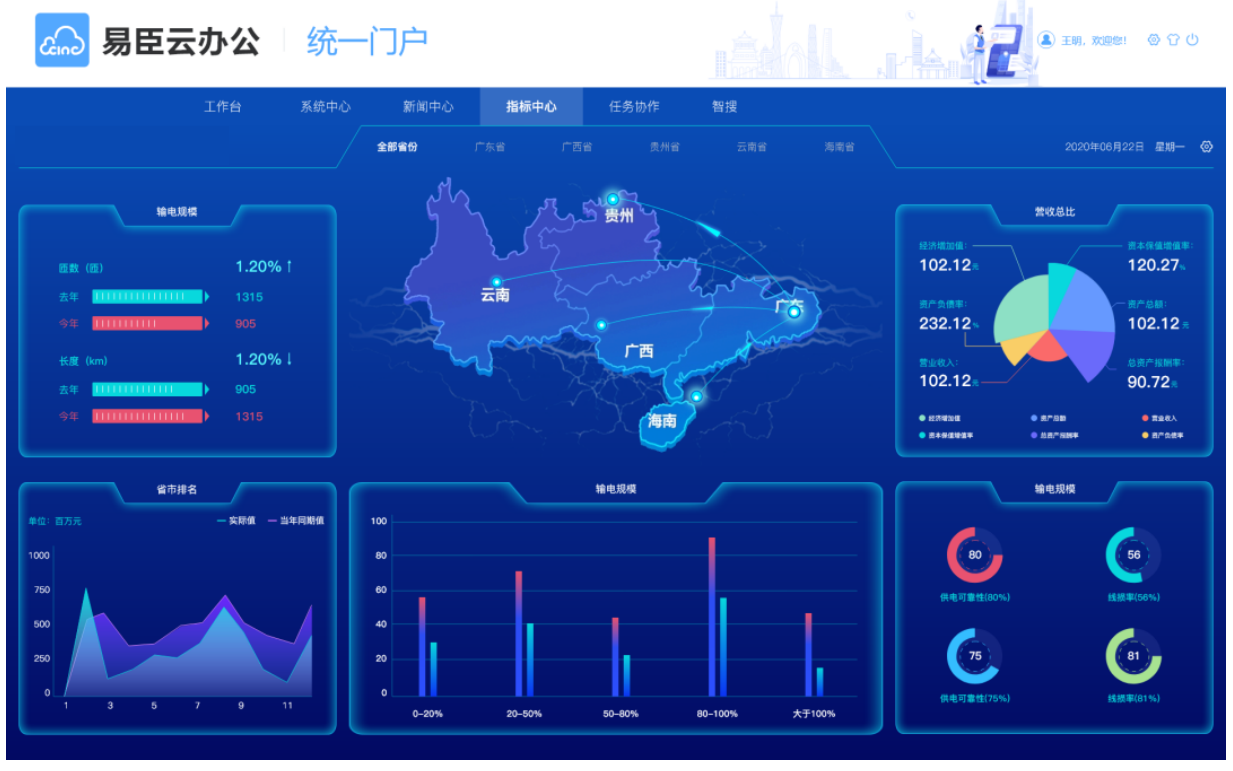
Task: Filter by 广西省
Action: point(576,147)
